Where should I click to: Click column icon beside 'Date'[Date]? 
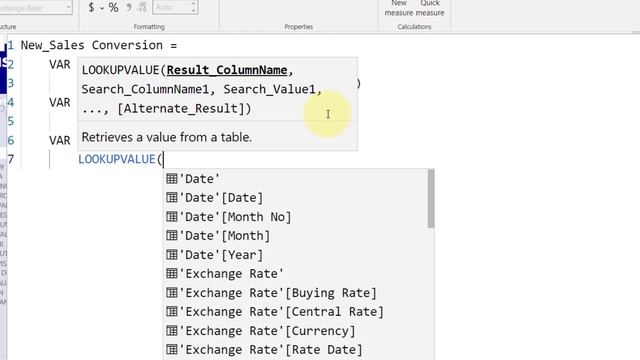pyautogui.click(x=172, y=198)
